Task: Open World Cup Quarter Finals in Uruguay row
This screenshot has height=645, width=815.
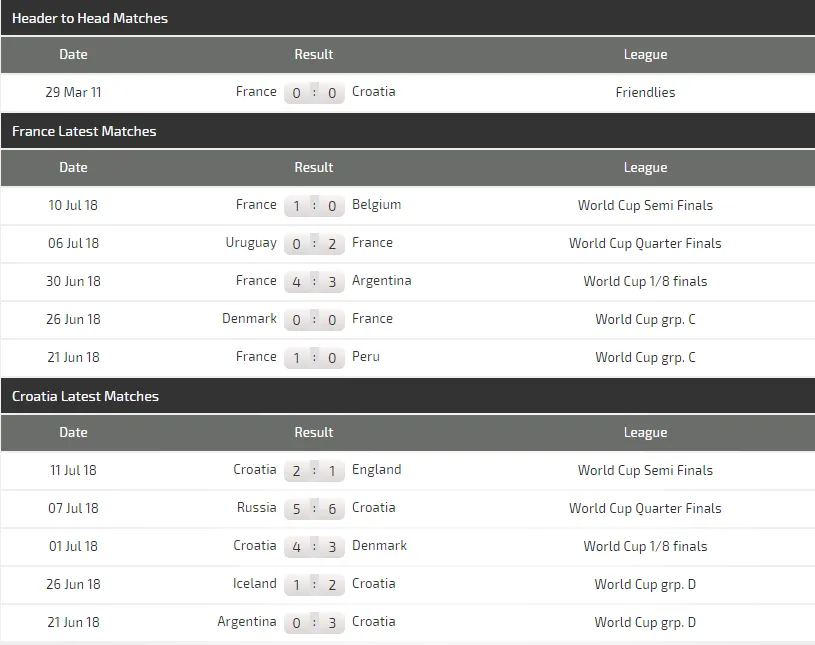Action: [645, 243]
